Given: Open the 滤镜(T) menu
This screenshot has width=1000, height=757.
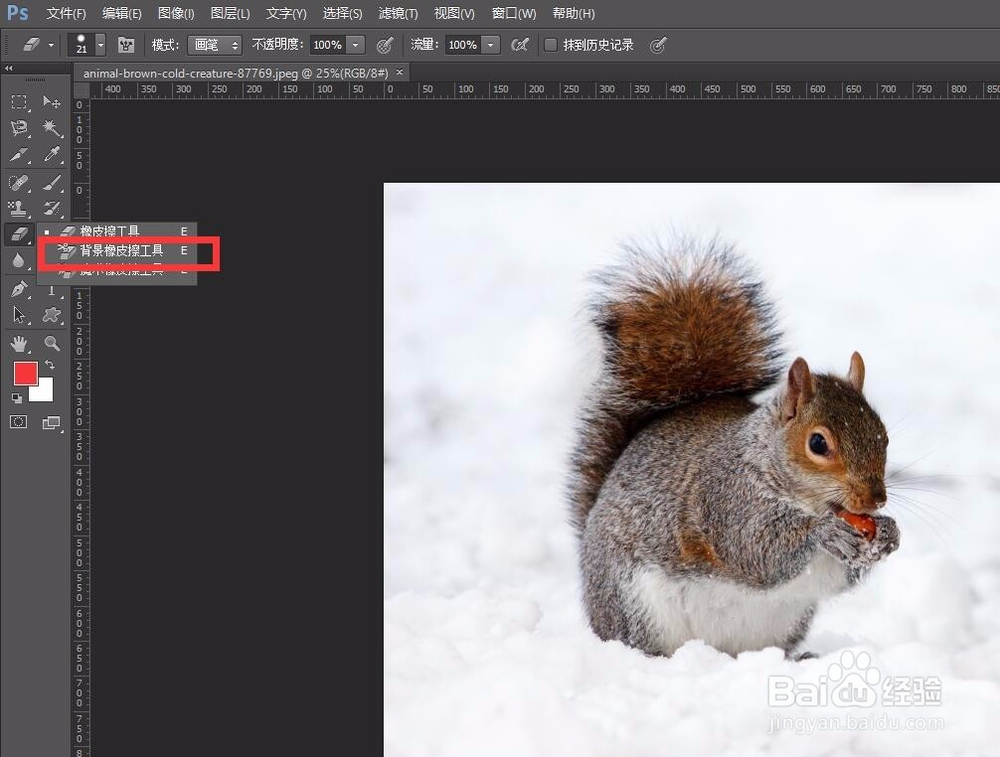Looking at the screenshot, I should [398, 13].
